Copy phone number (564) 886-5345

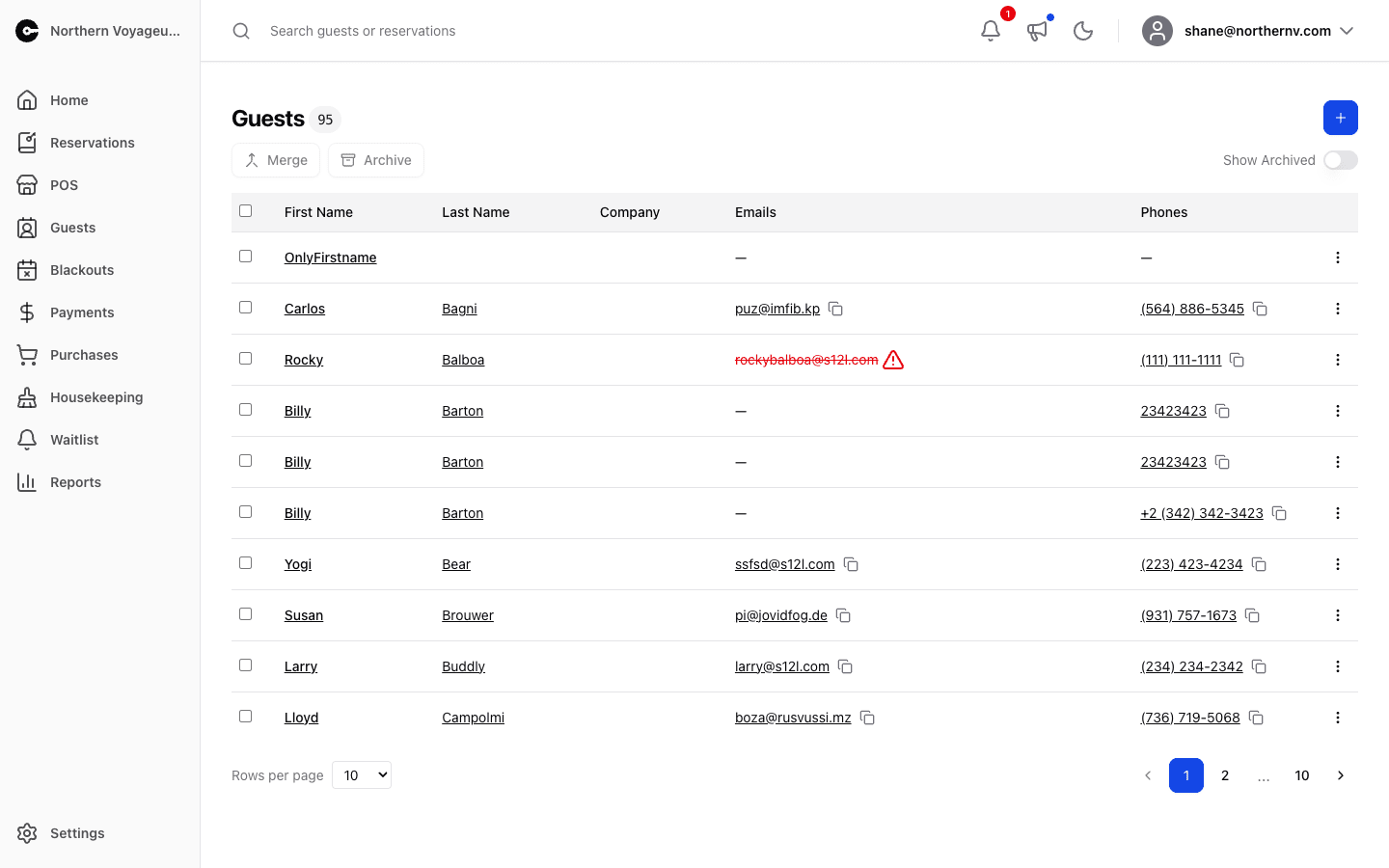pyautogui.click(x=1260, y=309)
